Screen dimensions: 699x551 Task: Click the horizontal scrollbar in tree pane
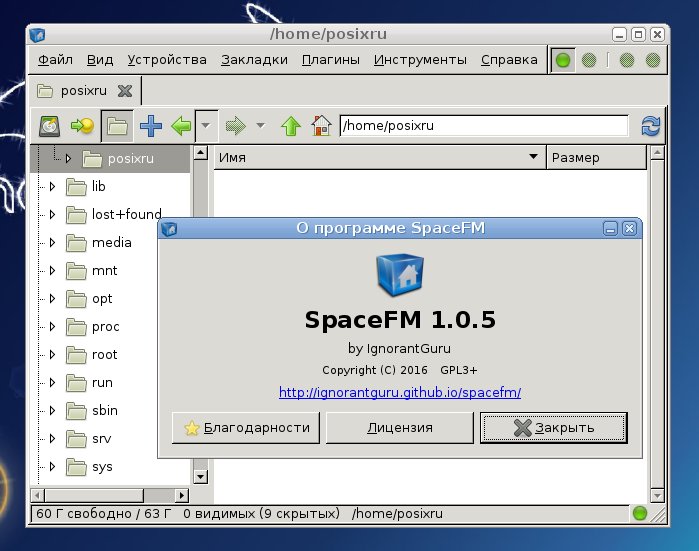click(109, 495)
